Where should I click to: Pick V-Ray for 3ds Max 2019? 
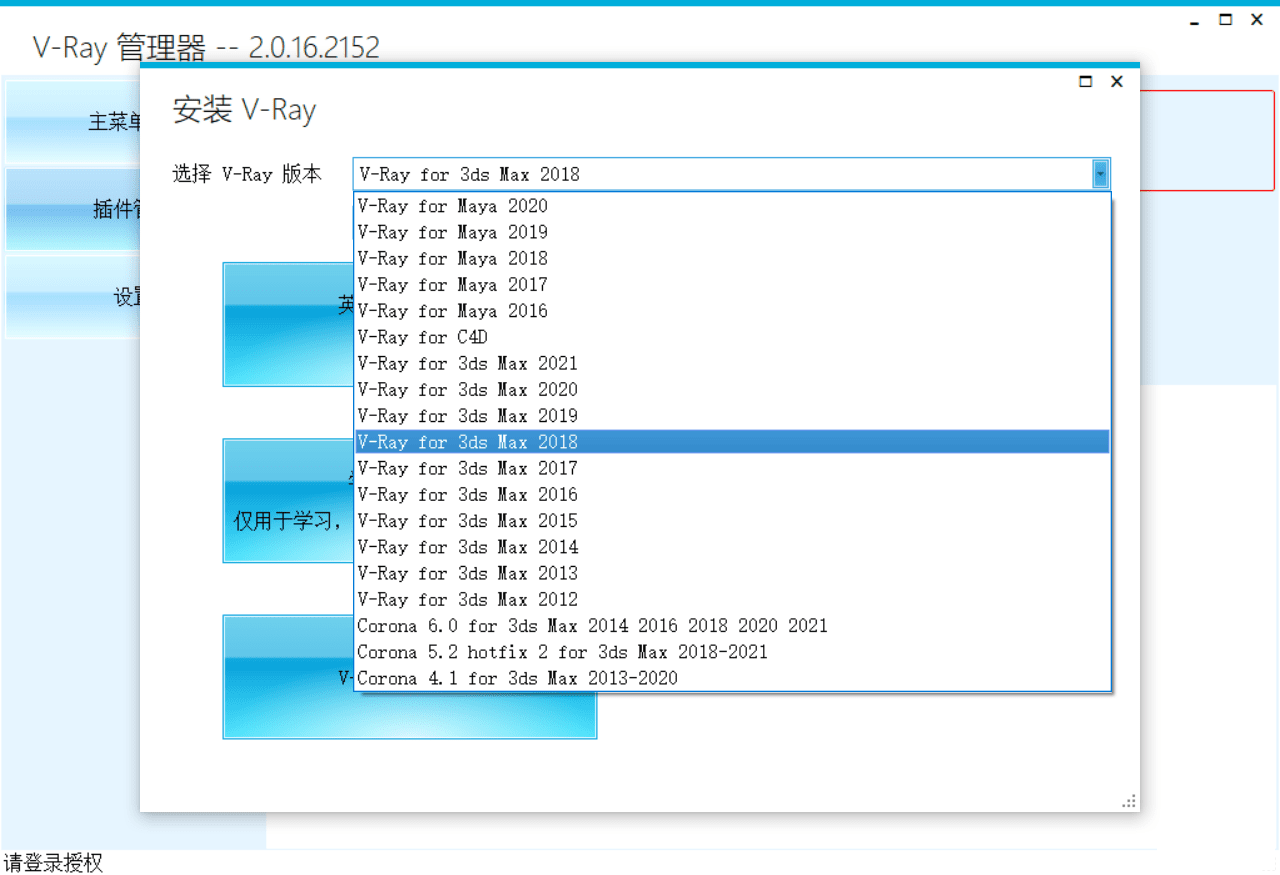(x=732, y=416)
